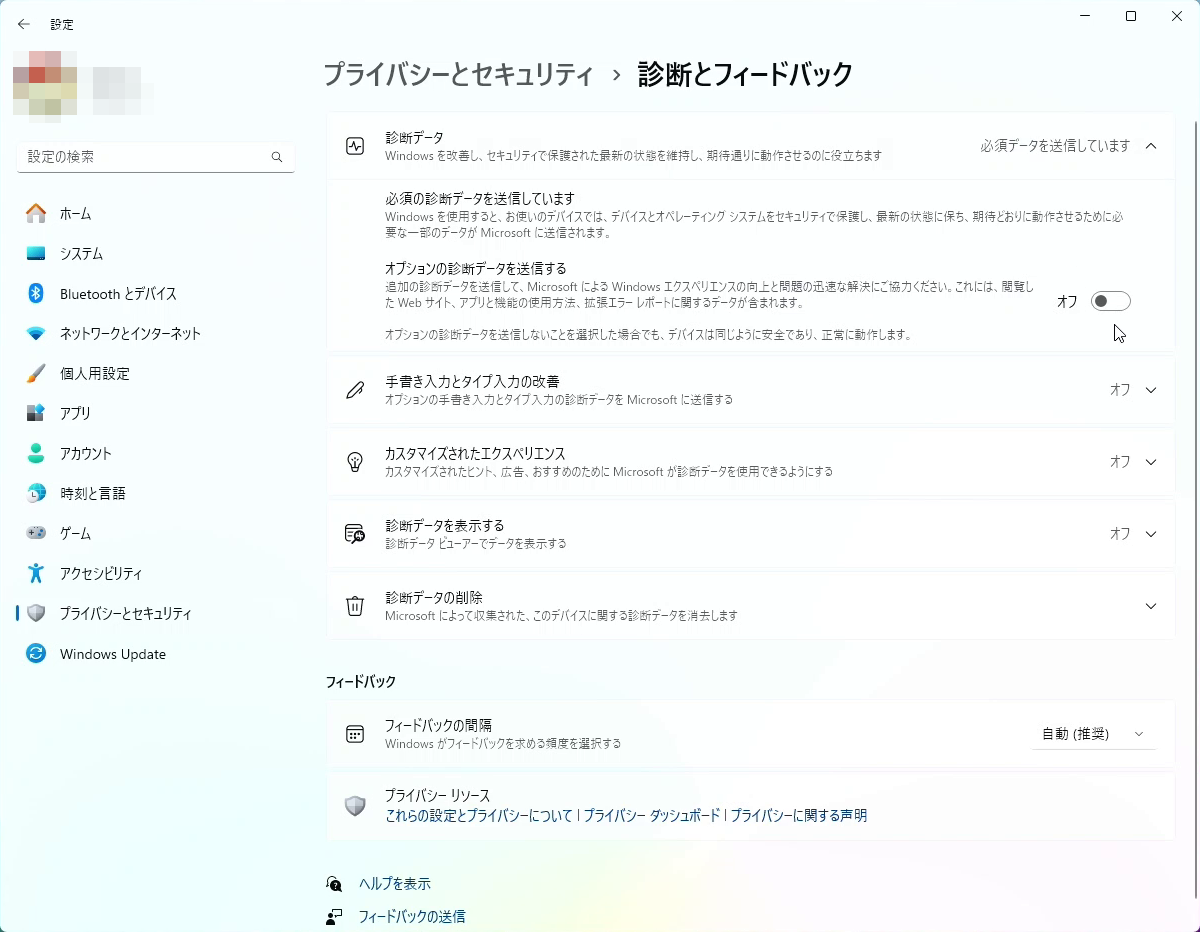Click the shield icon next to プライバシー リソース

click(x=355, y=805)
